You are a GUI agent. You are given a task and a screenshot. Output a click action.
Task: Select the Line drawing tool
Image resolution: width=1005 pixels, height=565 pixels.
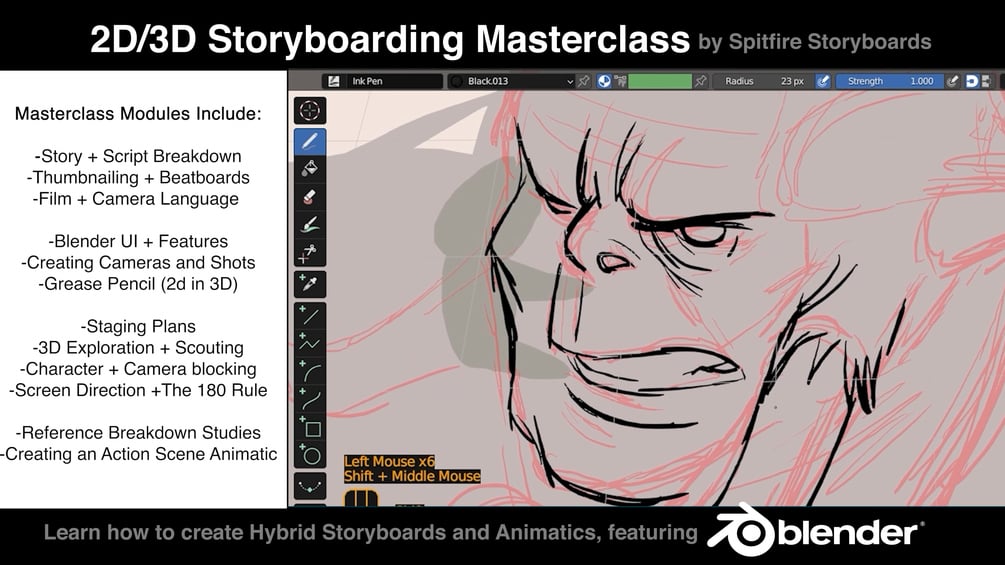310,315
